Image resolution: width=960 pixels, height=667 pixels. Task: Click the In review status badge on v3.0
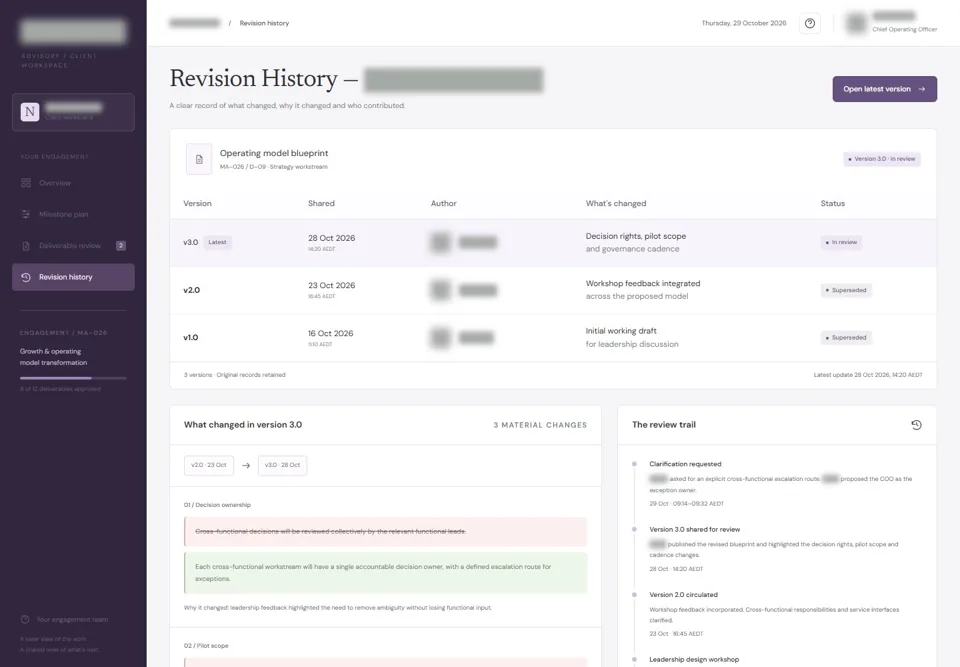point(841,242)
